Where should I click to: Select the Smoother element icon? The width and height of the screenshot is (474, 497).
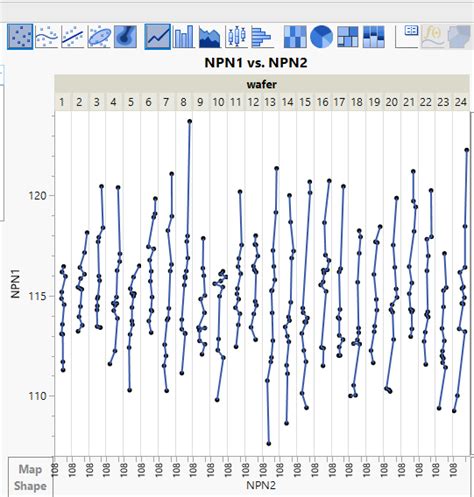[46, 36]
